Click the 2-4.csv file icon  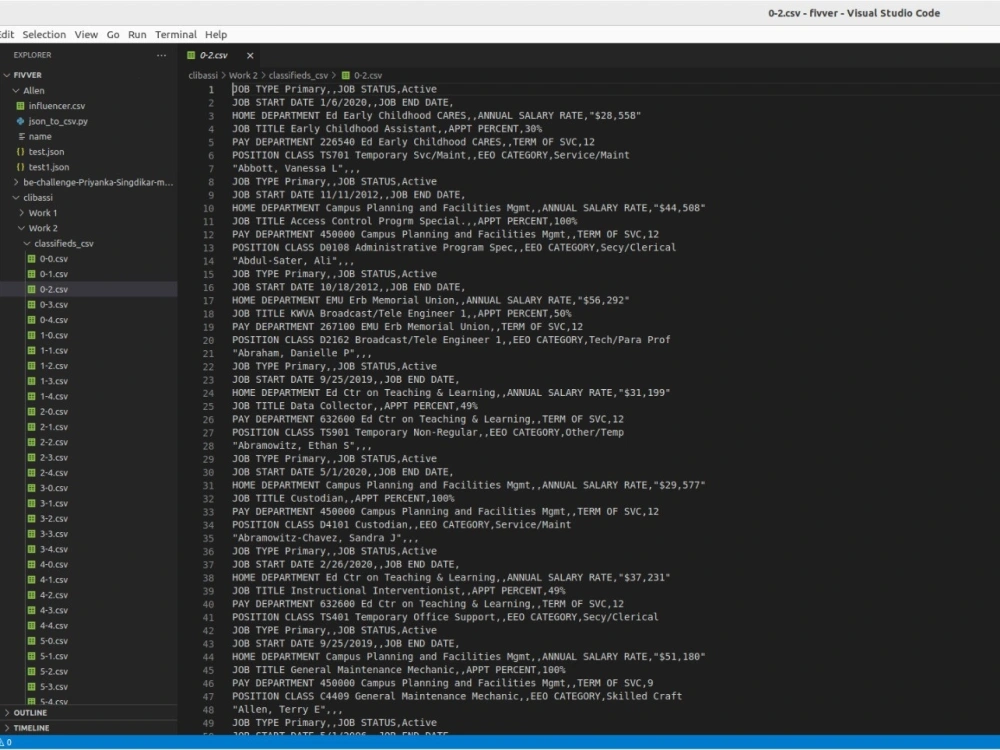31,473
